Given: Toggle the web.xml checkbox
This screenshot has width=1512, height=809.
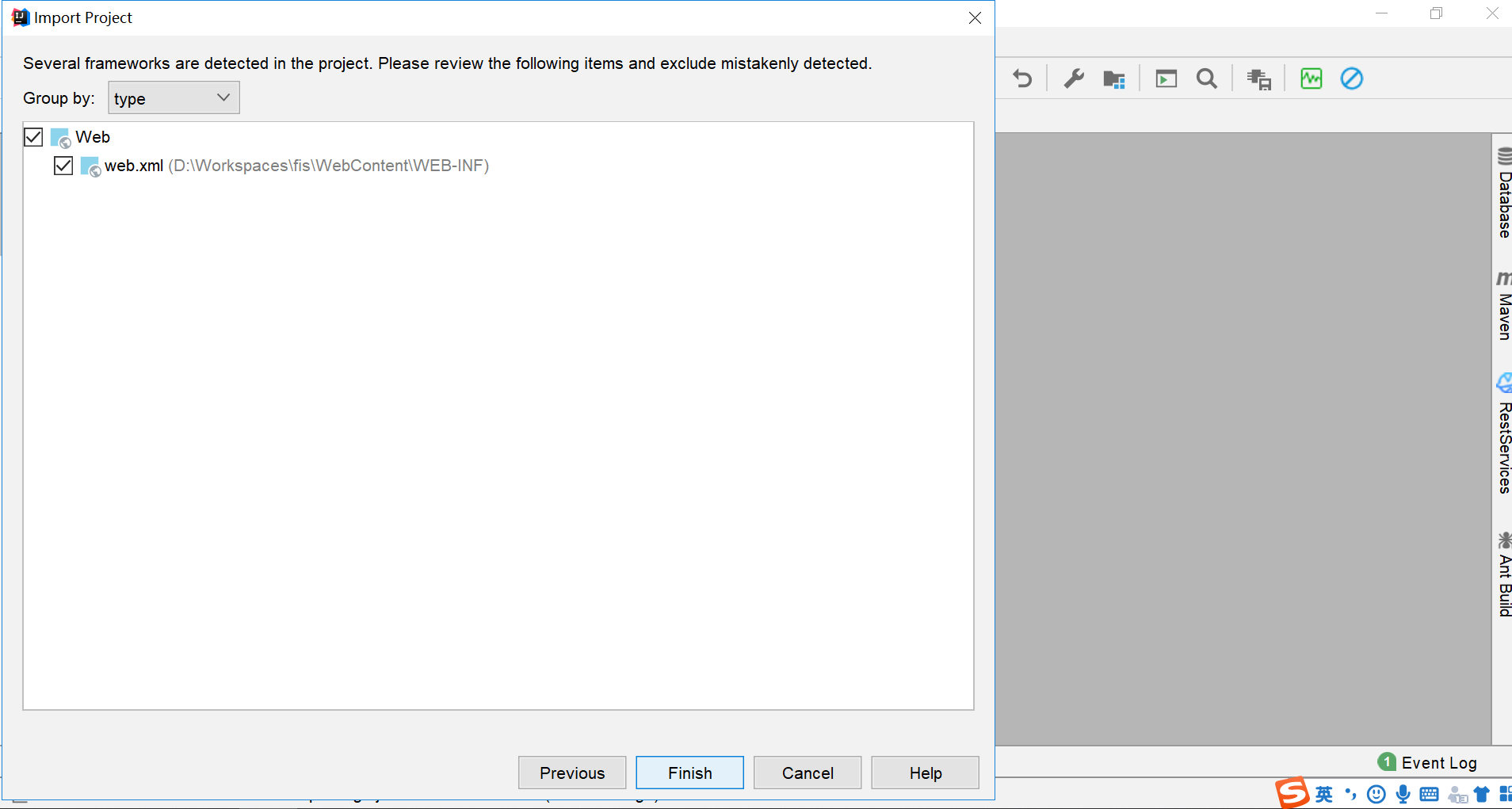Looking at the screenshot, I should [63, 166].
